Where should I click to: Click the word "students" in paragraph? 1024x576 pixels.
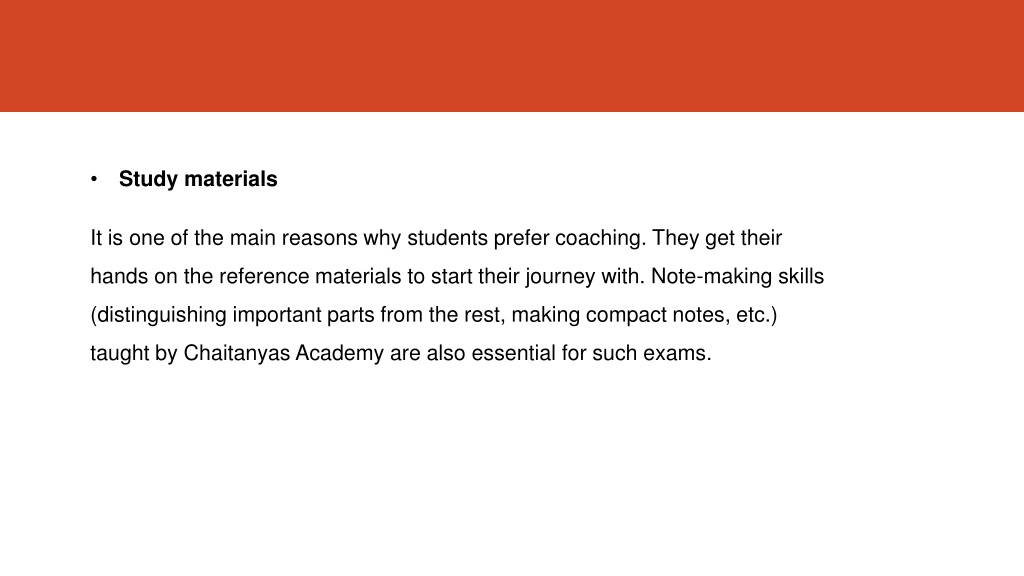point(447,238)
